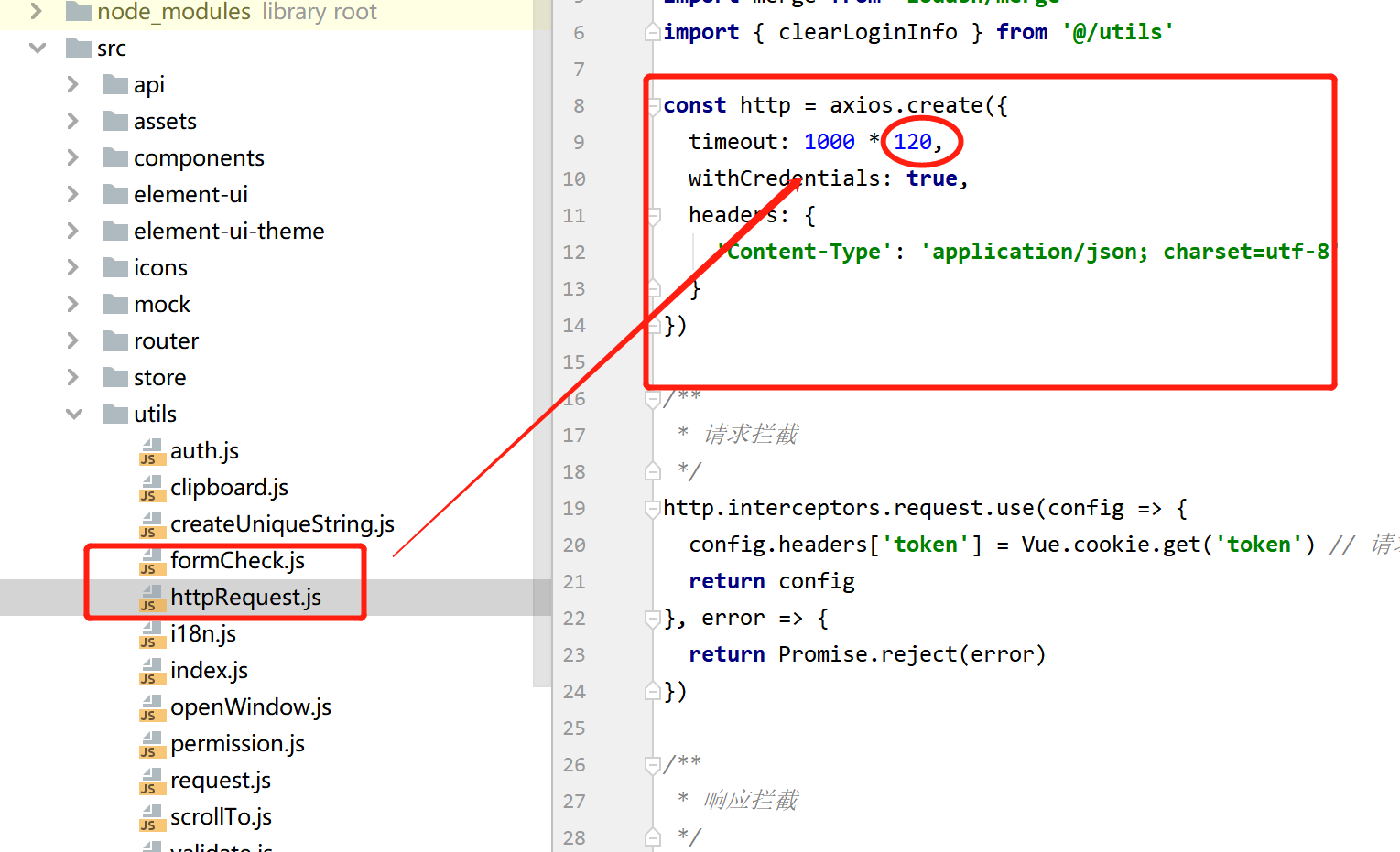1400x852 pixels.
Task: Open request.js from the tree
Action: (221, 780)
